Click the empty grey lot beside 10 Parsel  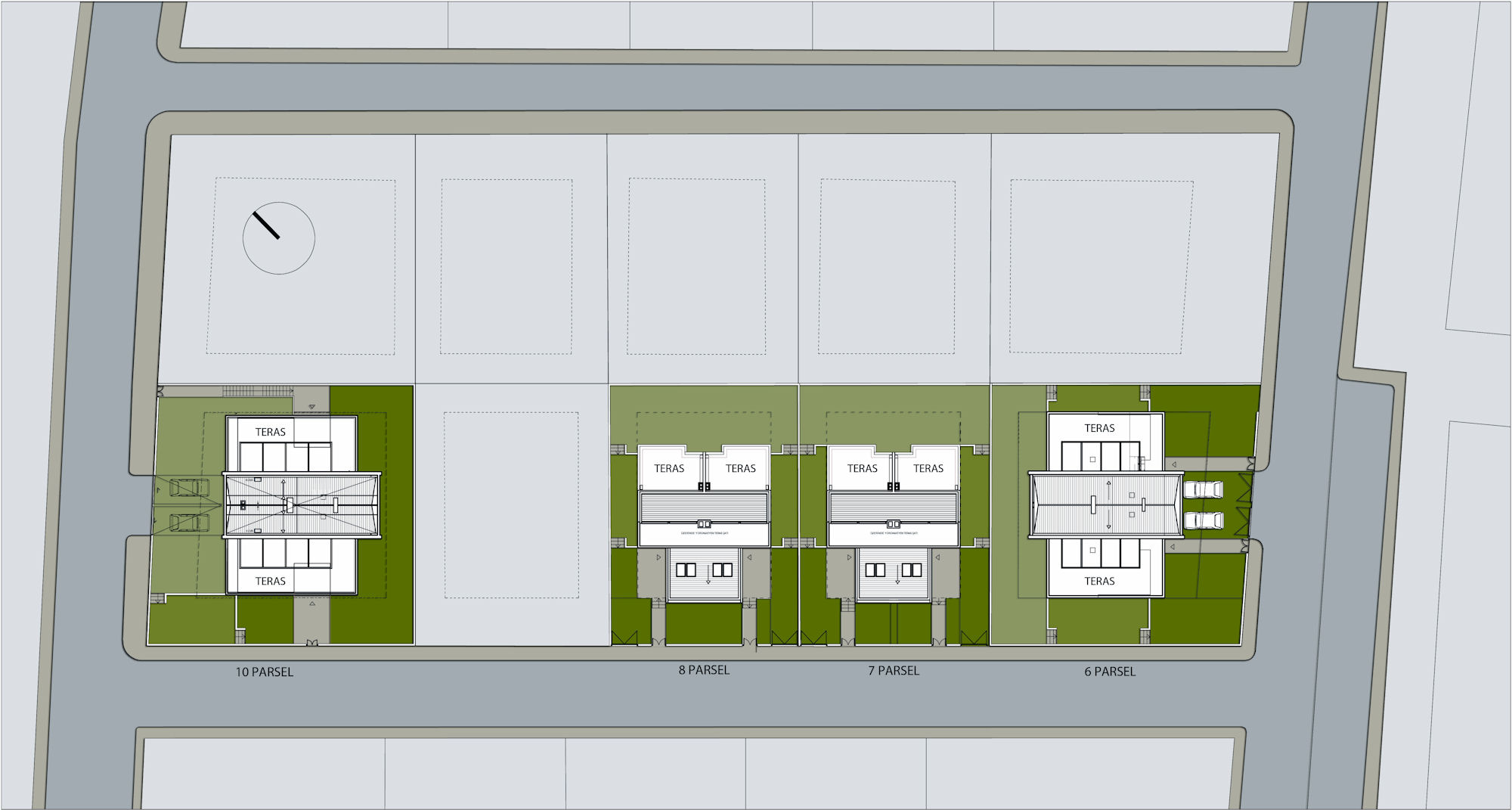pyautogui.click(x=511, y=514)
